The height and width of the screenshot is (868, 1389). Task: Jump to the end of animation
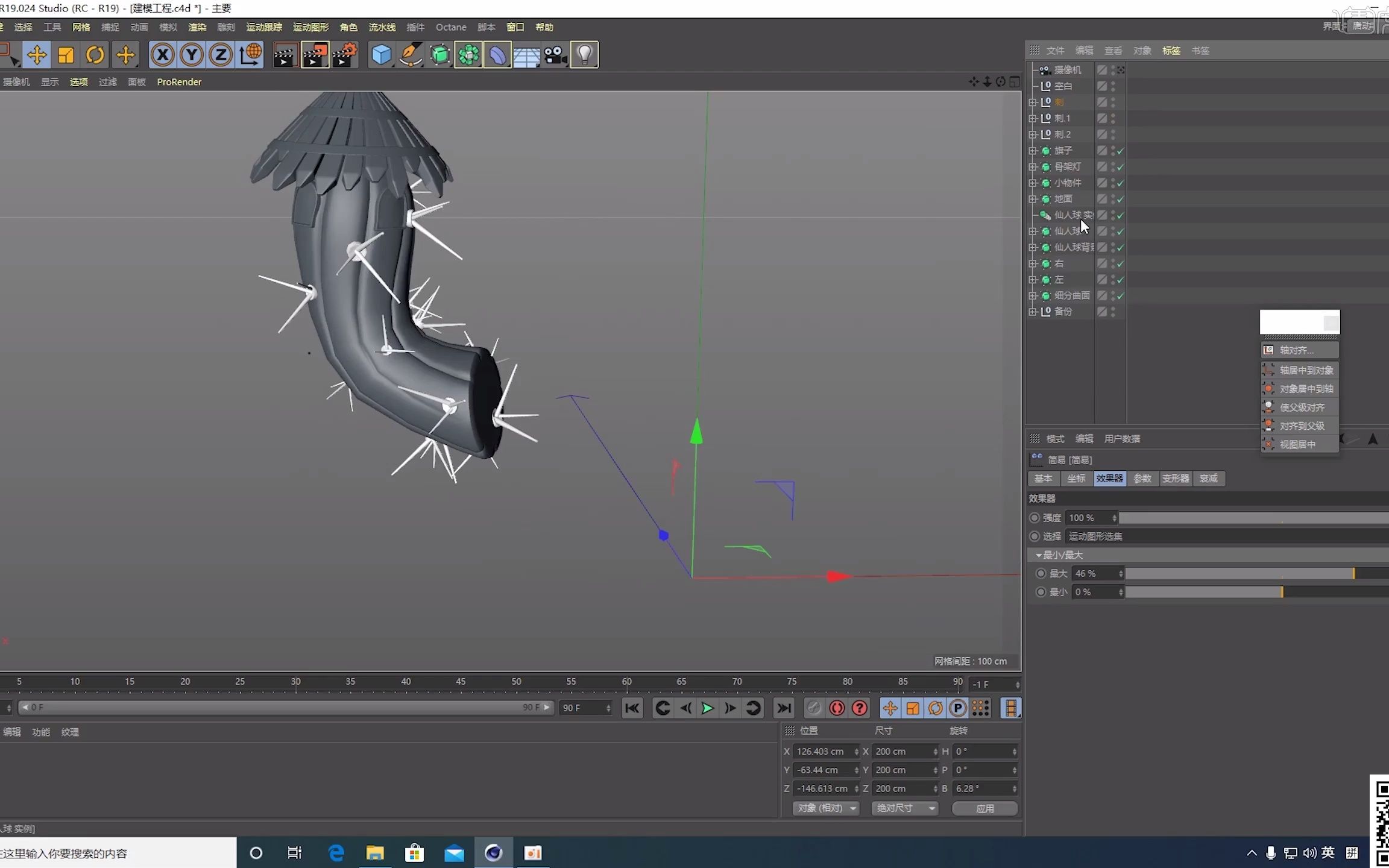784,708
